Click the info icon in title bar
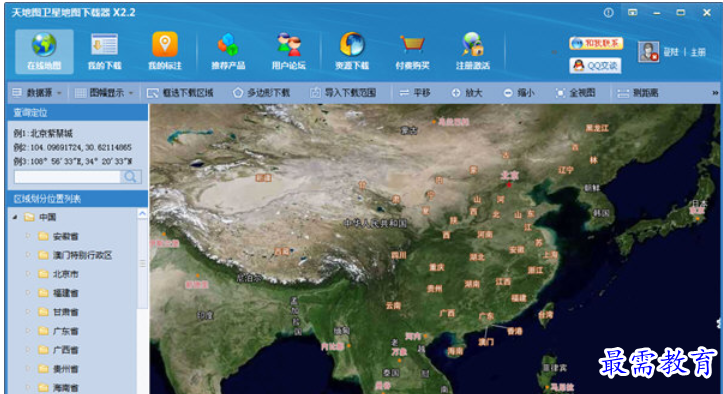The height and width of the screenshot is (394, 723). click(x=609, y=13)
